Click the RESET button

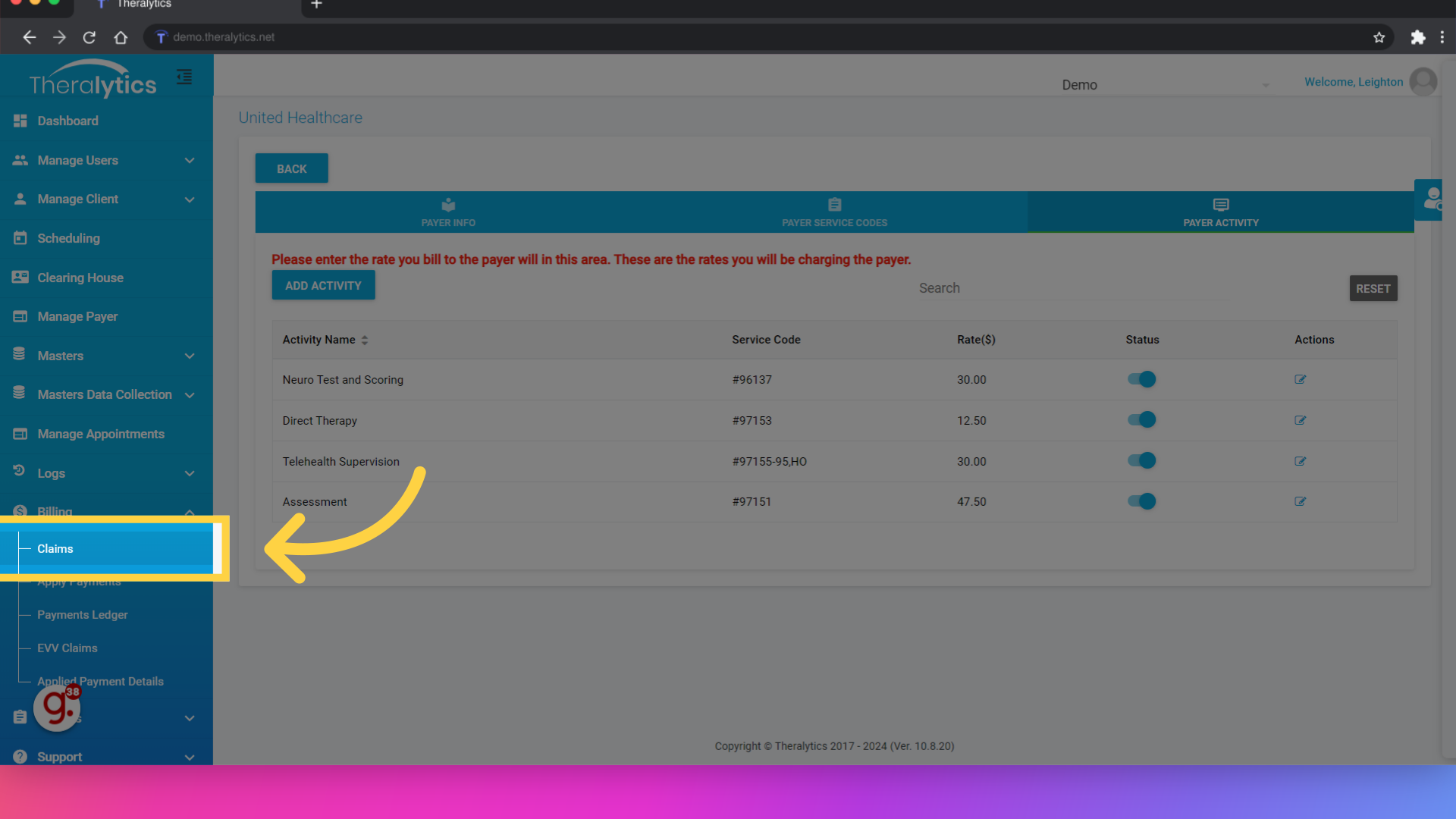1373,288
